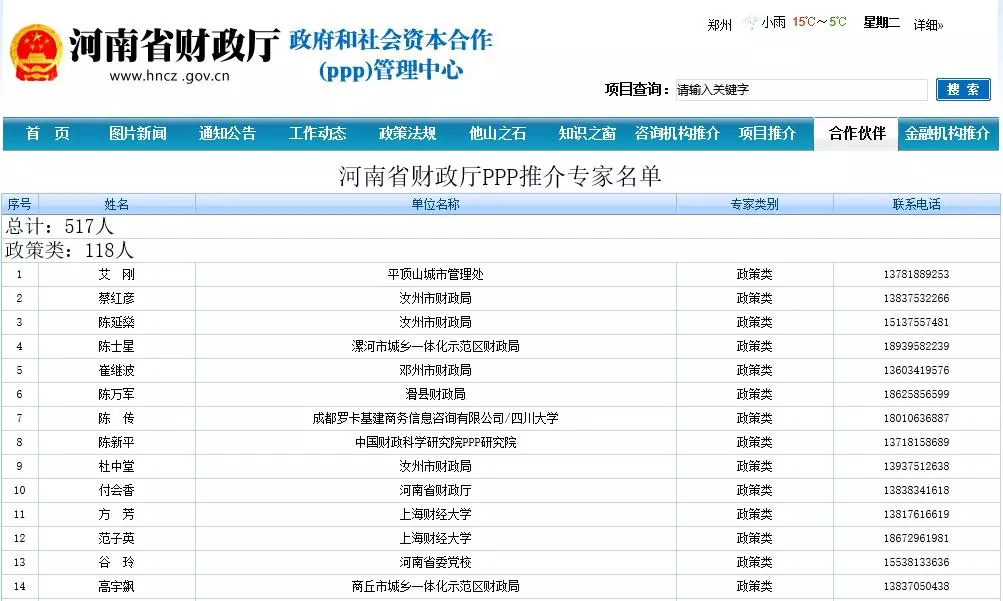The width and height of the screenshot is (1003, 601).
Task: Select phone number 18625856599
Action: point(917,394)
